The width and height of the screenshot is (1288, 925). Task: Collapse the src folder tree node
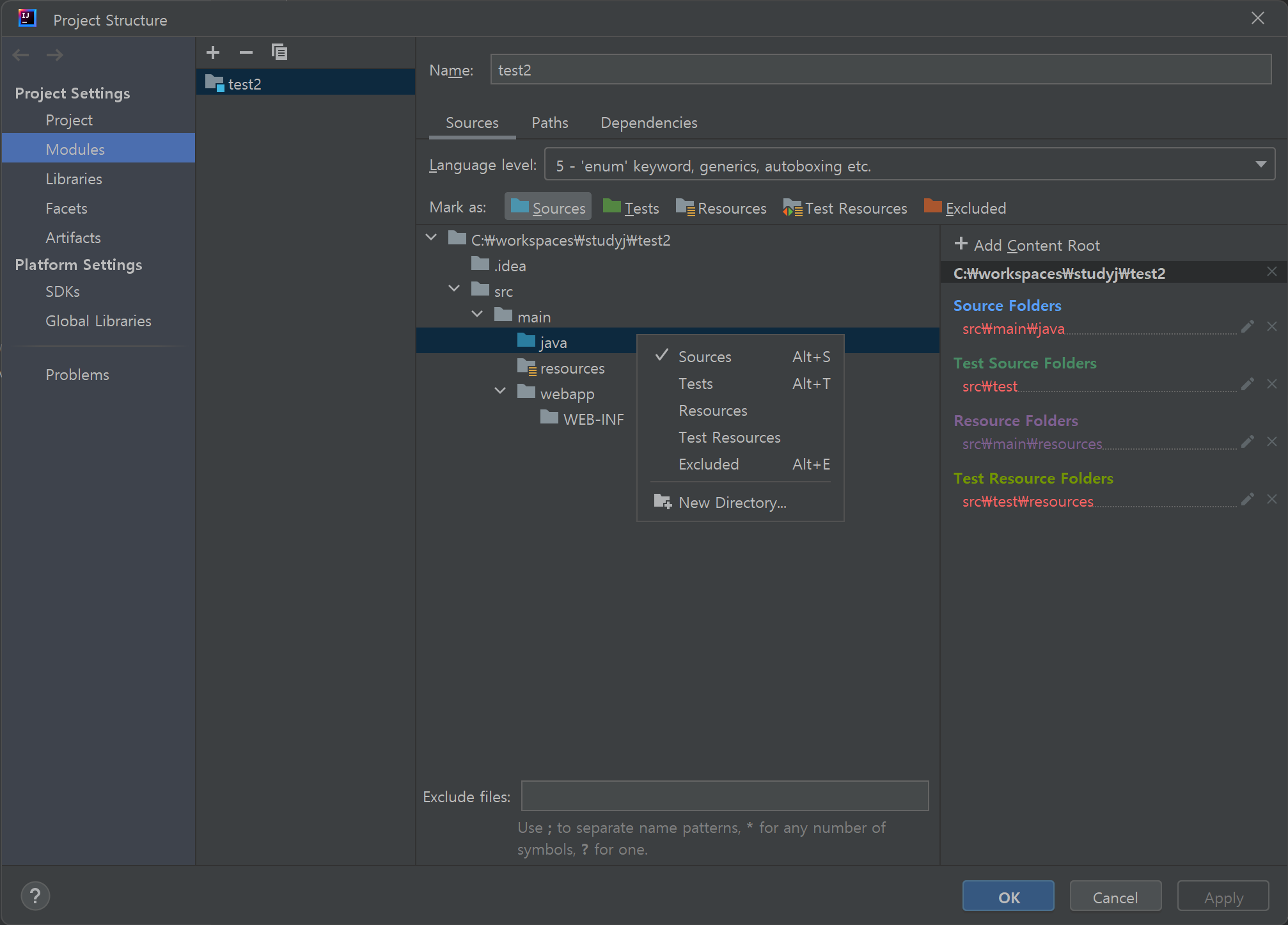(x=454, y=289)
